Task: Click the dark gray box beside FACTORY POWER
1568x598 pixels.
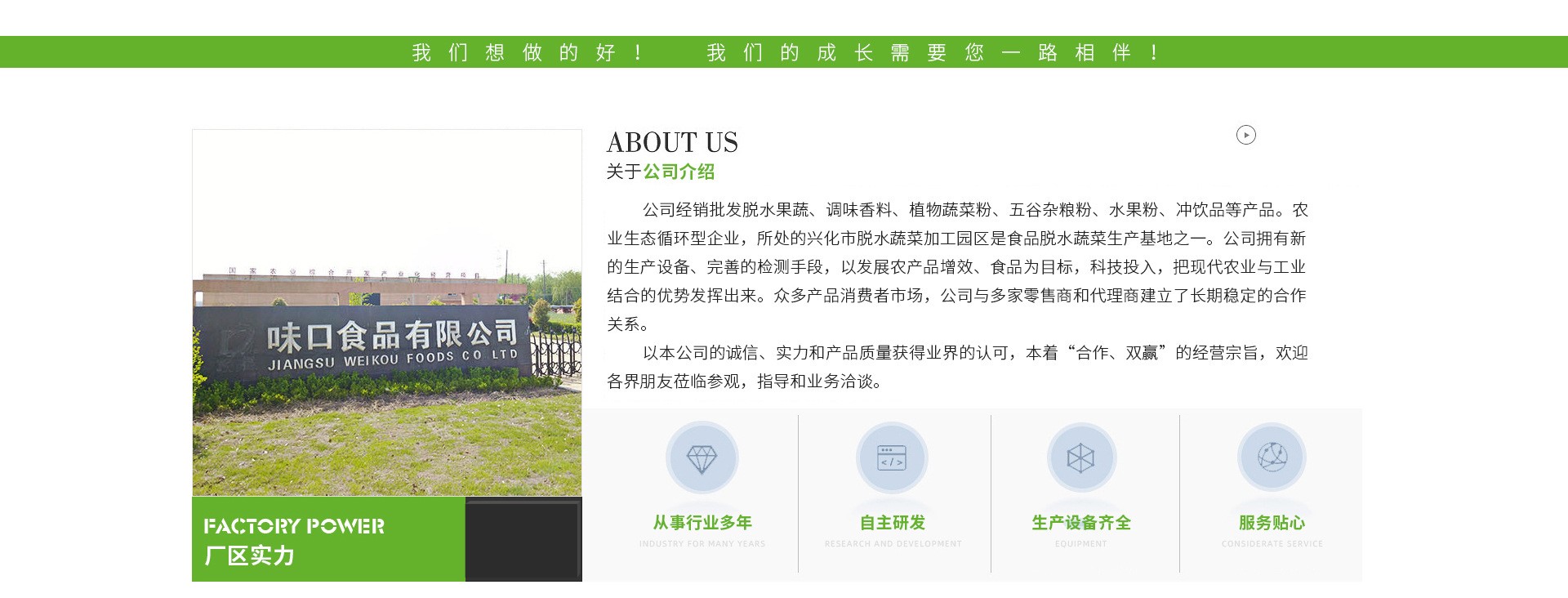Action: 523,539
